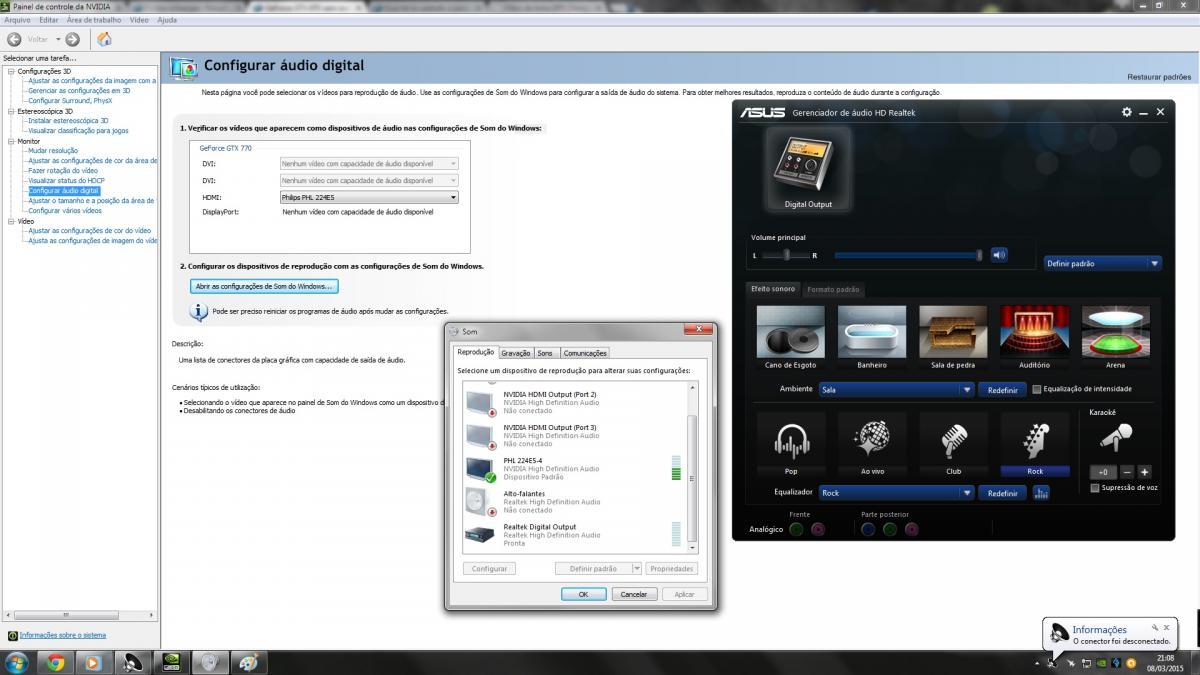The width and height of the screenshot is (1200, 675).
Task: Click the green front analog jack
Action: point(796,529)
